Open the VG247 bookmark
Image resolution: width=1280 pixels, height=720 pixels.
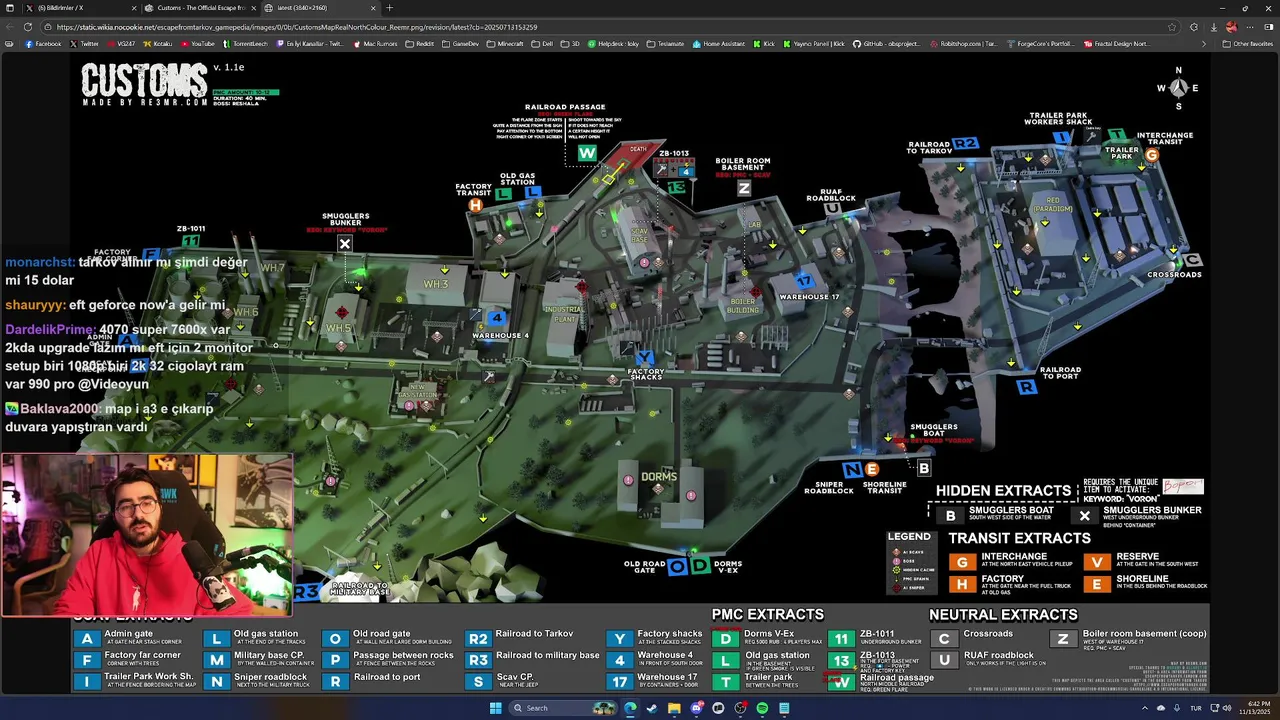point(121,44)
